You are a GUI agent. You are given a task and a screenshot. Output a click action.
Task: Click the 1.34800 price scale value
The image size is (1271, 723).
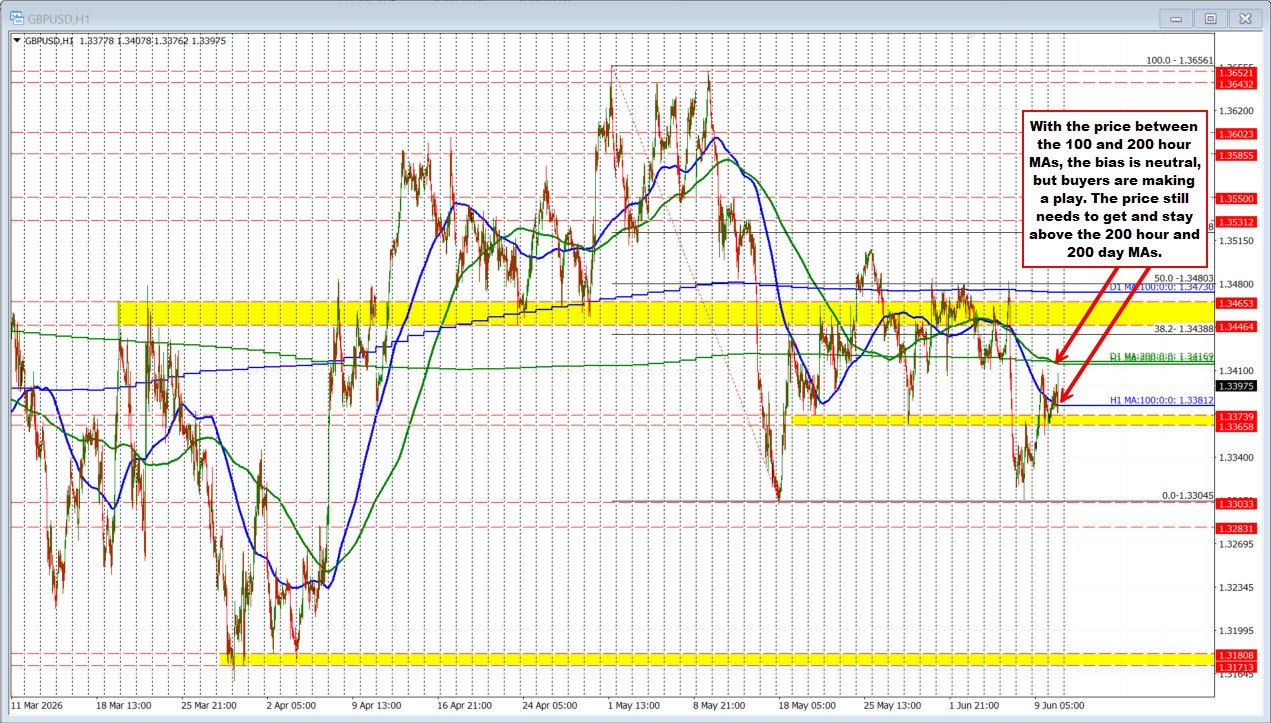click(x=1235, y=284)
